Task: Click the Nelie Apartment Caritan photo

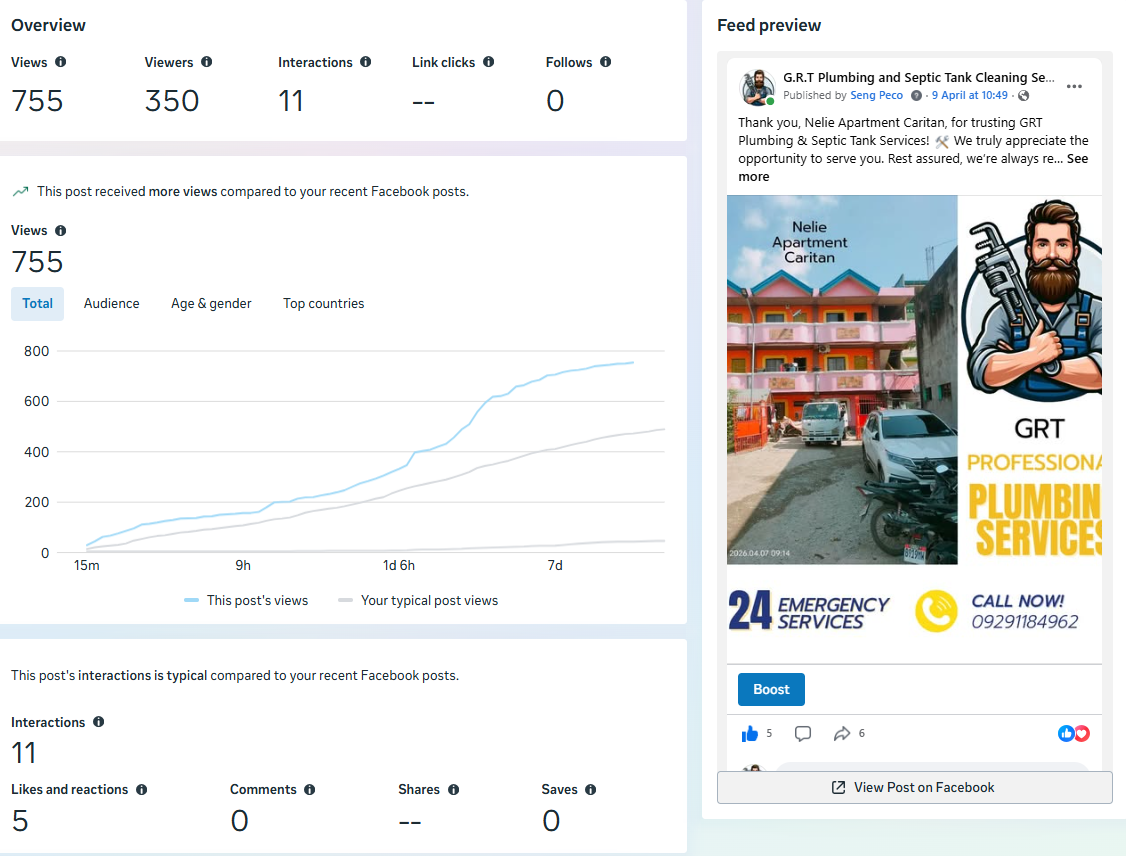Action: [842, 380]
